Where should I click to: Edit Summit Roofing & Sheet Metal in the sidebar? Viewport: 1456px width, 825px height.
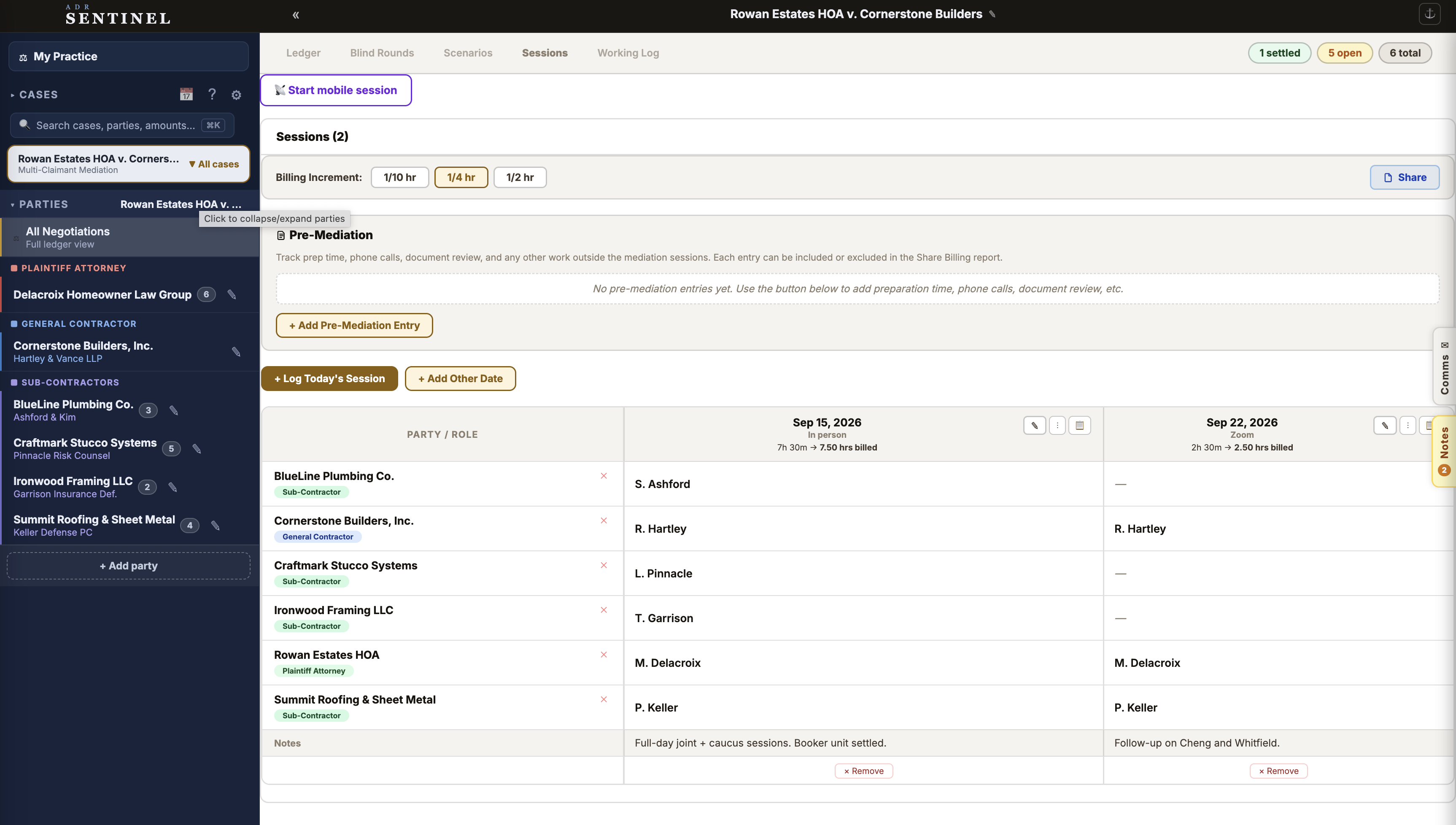coord(215,526)
